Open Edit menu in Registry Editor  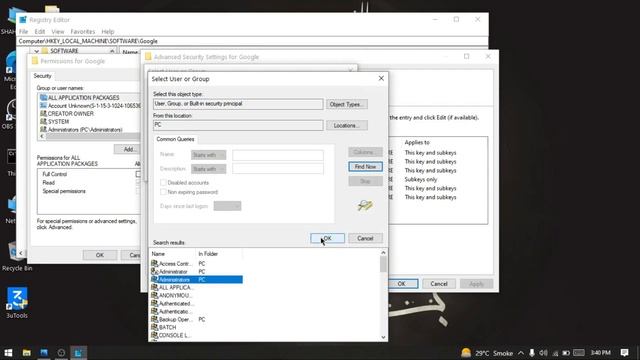(40, 31)
